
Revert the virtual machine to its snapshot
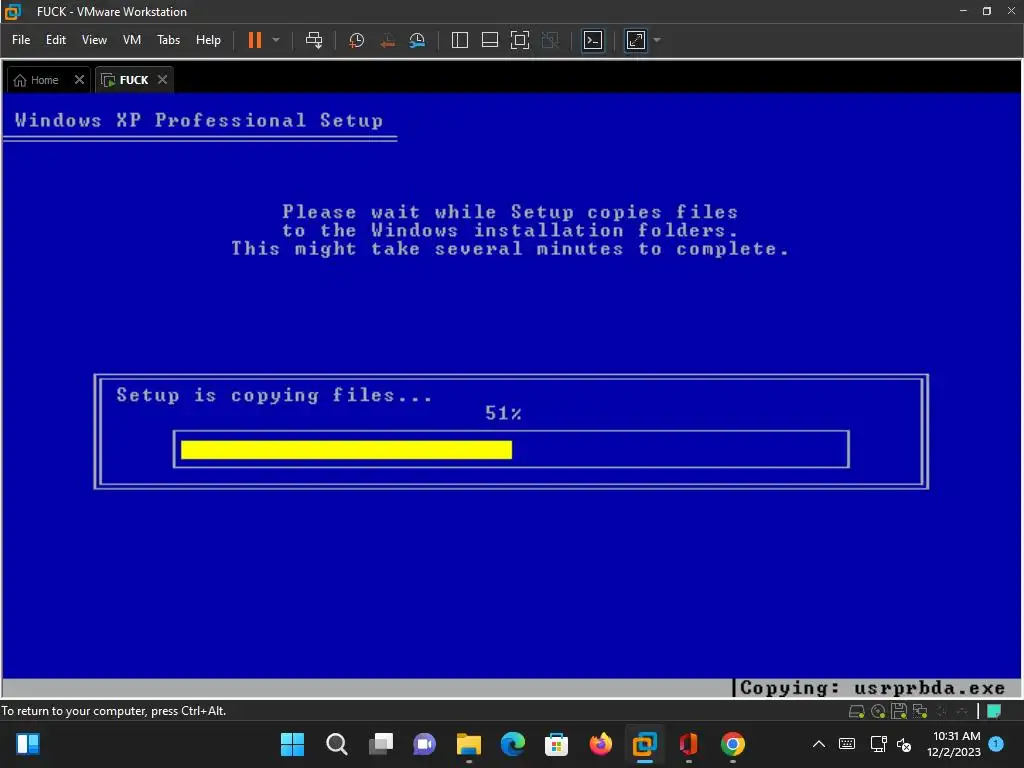(x=387, y=40)
